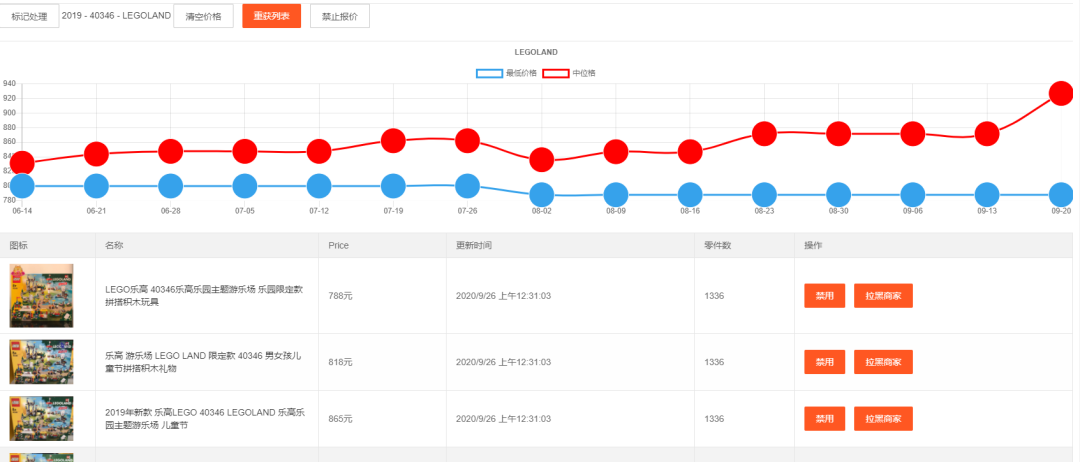Click listing name starting 'LEGO乐高 40346乐高乐园'
This screenshot has width=1080, height=462.
pyautogui.click(x=204, y=295)
